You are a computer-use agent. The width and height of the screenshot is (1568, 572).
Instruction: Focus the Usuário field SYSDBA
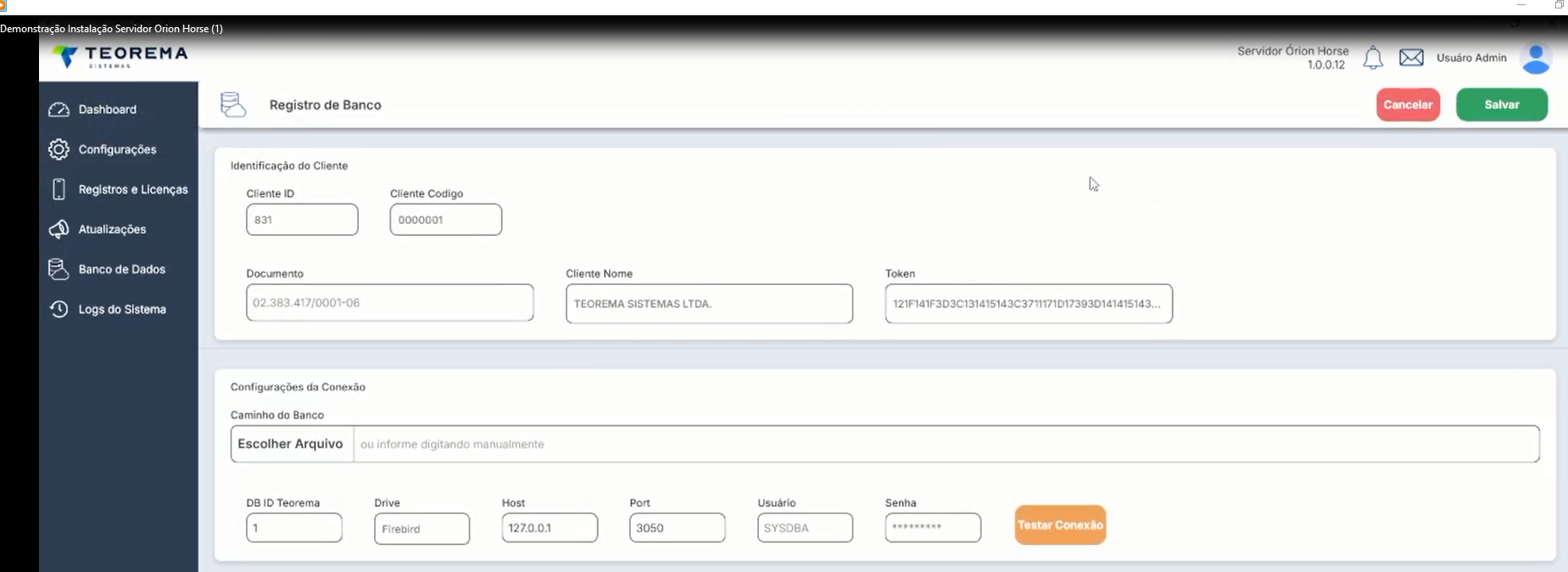[805, 528]
